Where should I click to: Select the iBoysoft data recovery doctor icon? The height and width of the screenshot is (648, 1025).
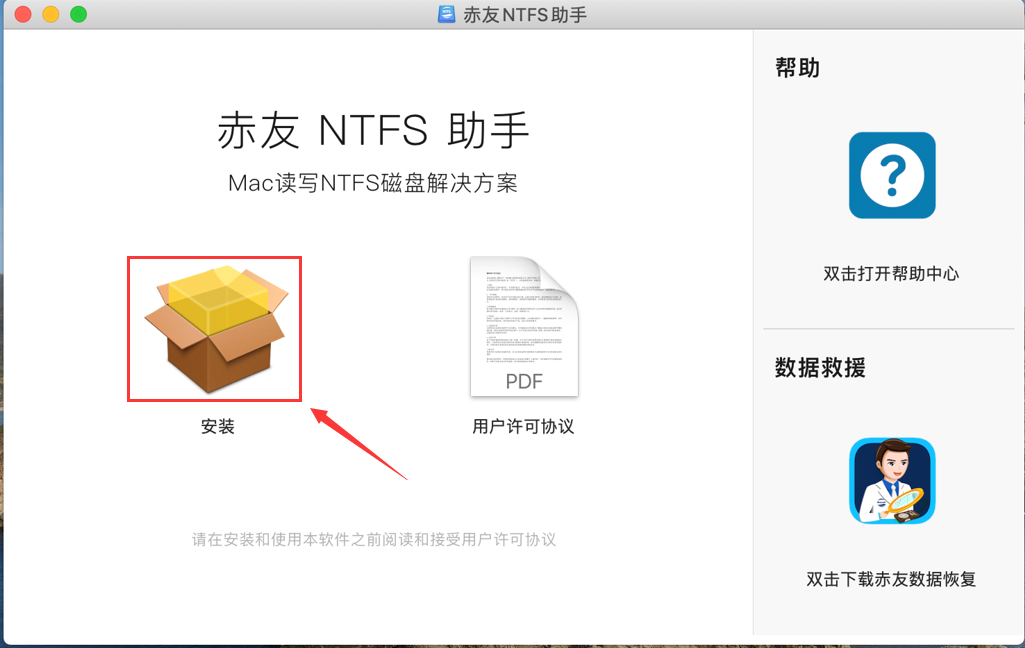892,481
